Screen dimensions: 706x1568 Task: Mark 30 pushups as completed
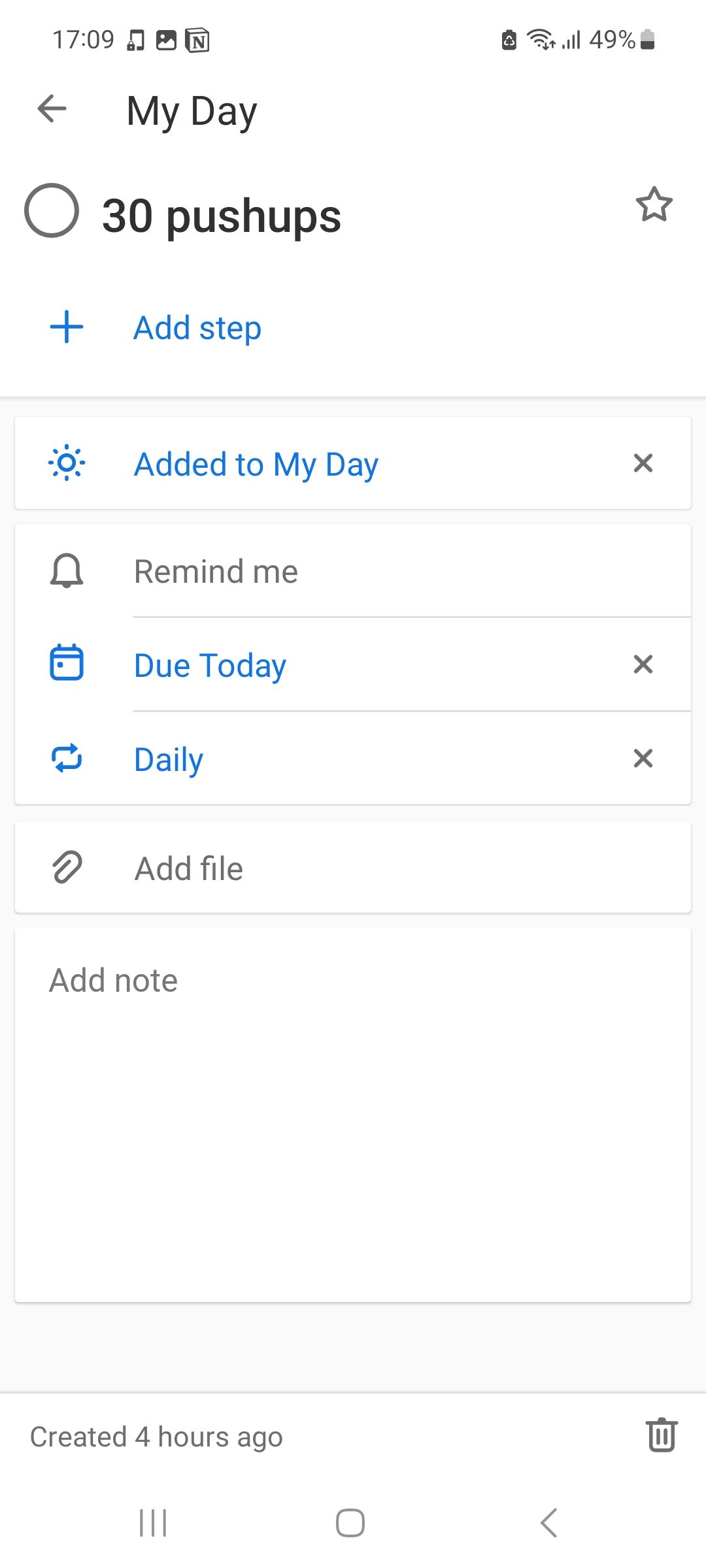coord(52,210)
